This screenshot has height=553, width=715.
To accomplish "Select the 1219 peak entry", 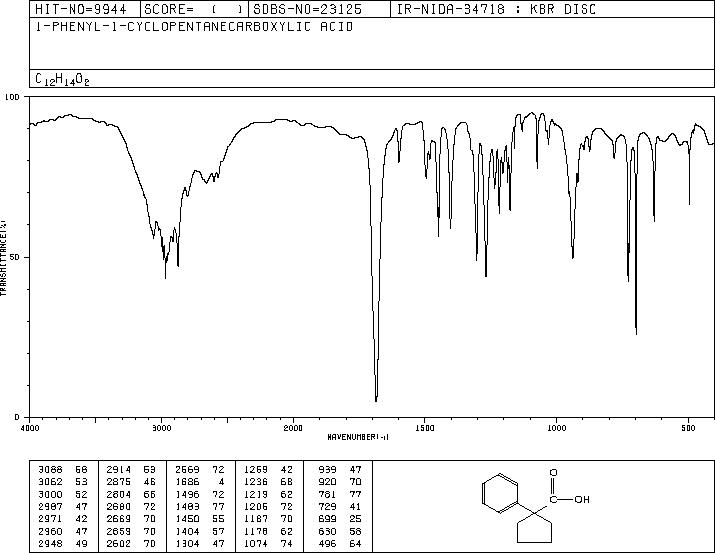I will click(x=268, y=494).
